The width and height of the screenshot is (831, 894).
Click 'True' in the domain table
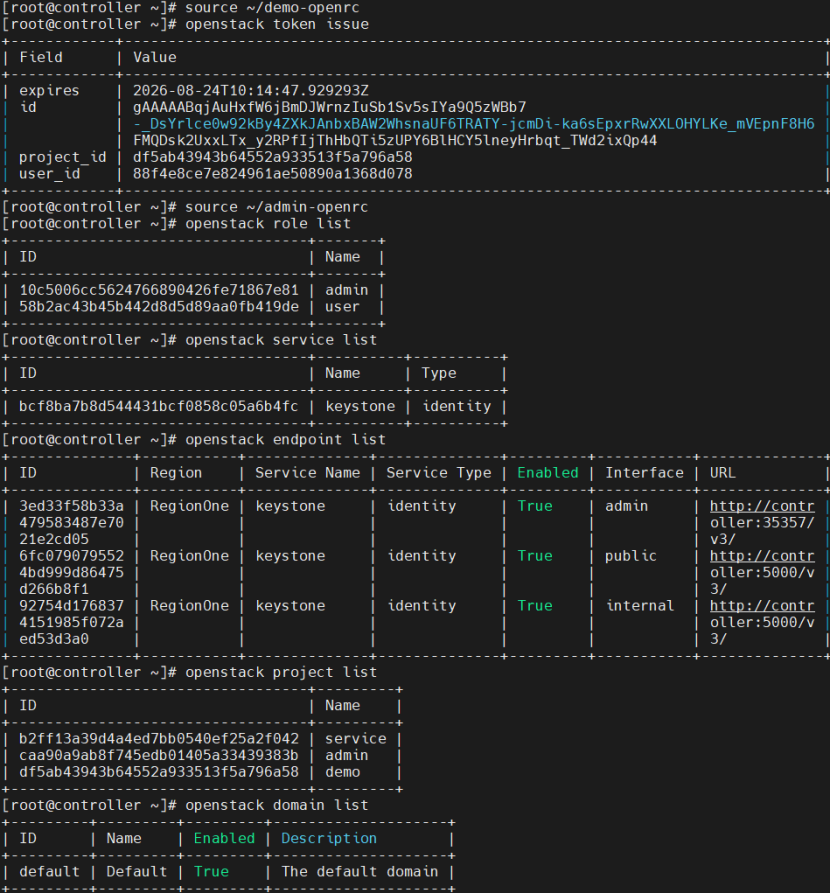point(211,872)
